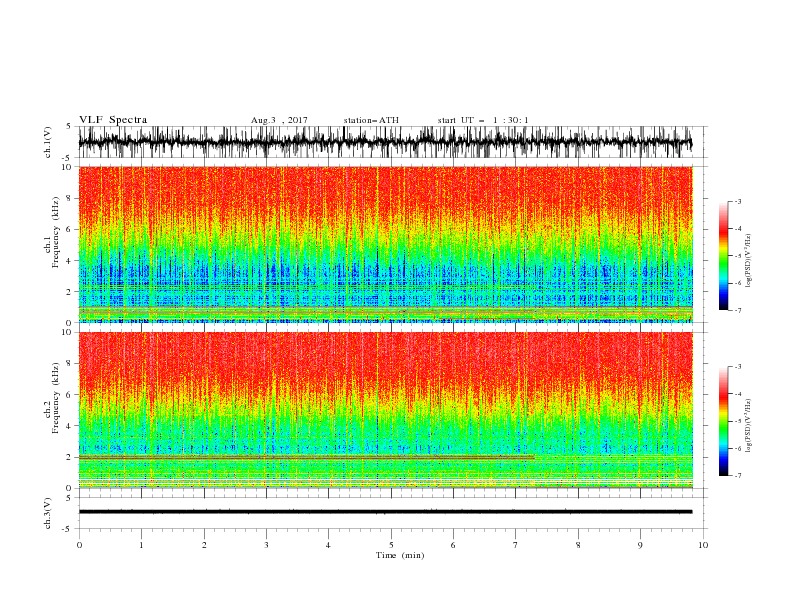
Task: Click the lower ch.2 spectrogram color scale bar
Action: coord(723,421)
